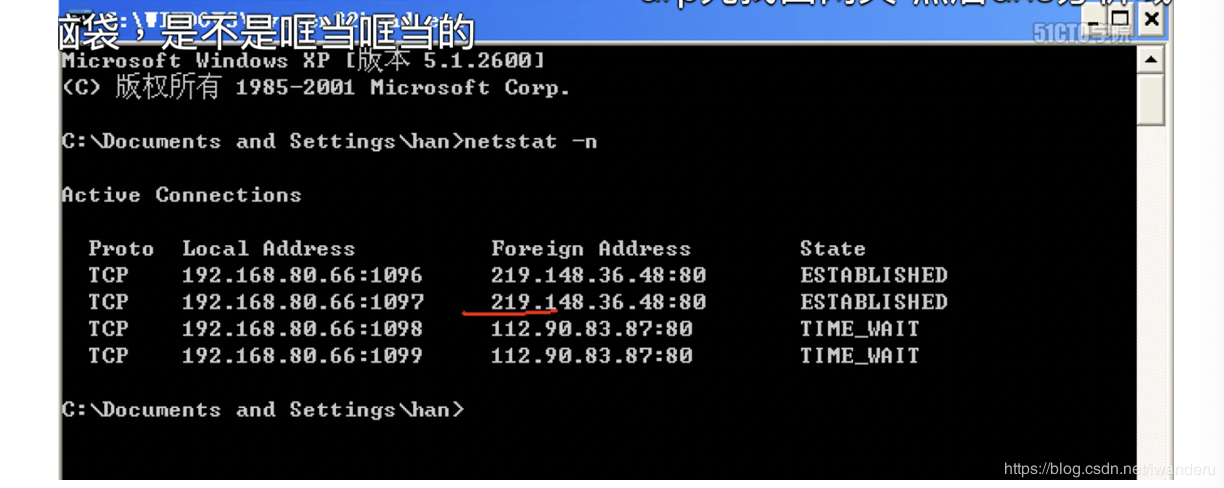Click foreign address 112.90.83.87:80 on port 1098 row
Image resolution: width=1224 pixels, height=488 pixels.
(x=591, y=329)
